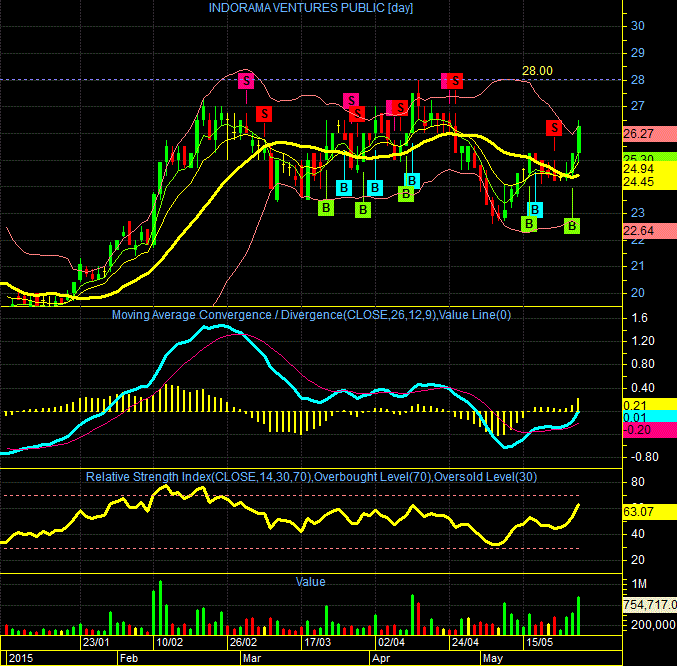Click the 0.40 MACD axis label
677x666 pixels.
tap(643, 388)
